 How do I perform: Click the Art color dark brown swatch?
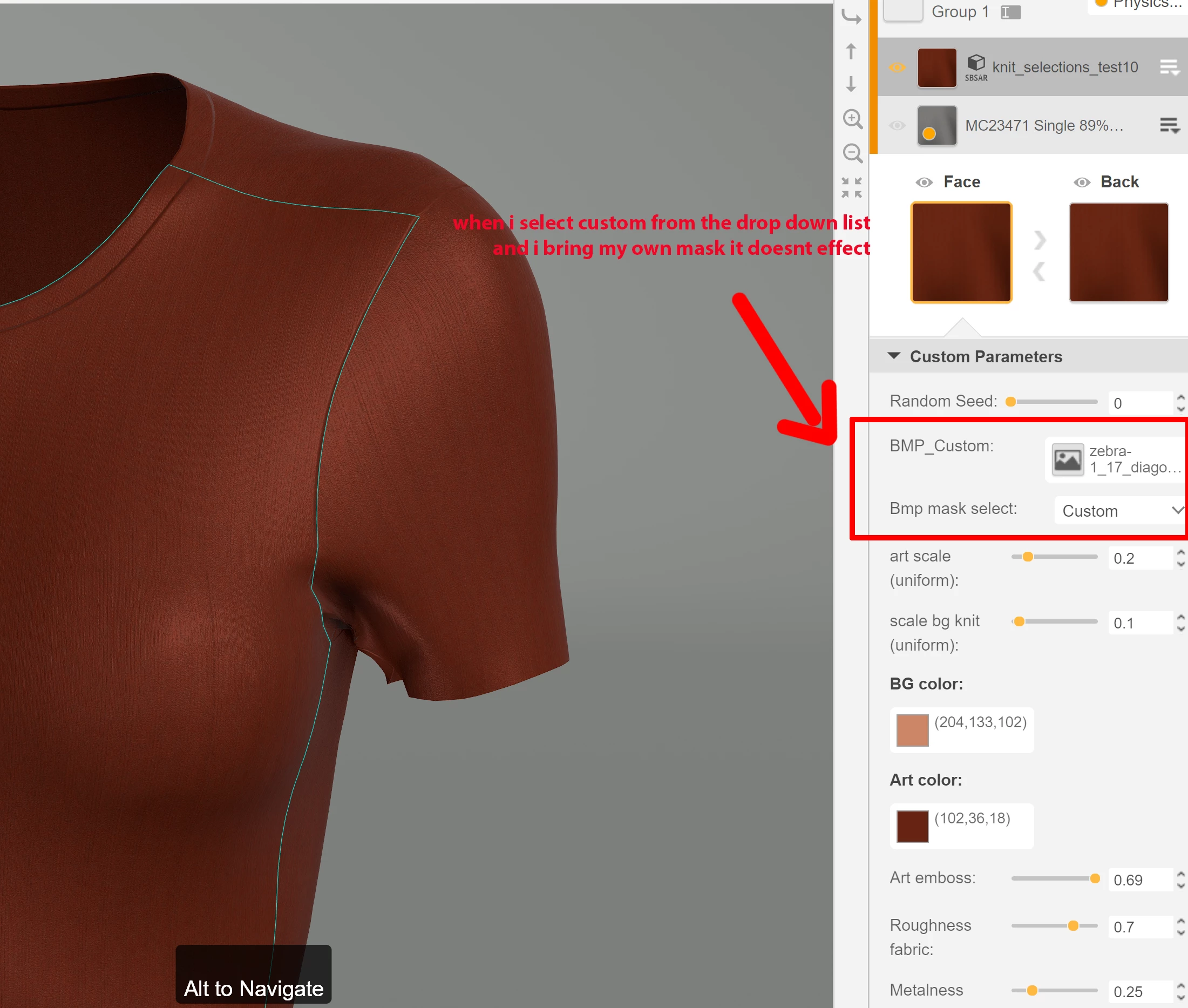(x=912, y=826)
